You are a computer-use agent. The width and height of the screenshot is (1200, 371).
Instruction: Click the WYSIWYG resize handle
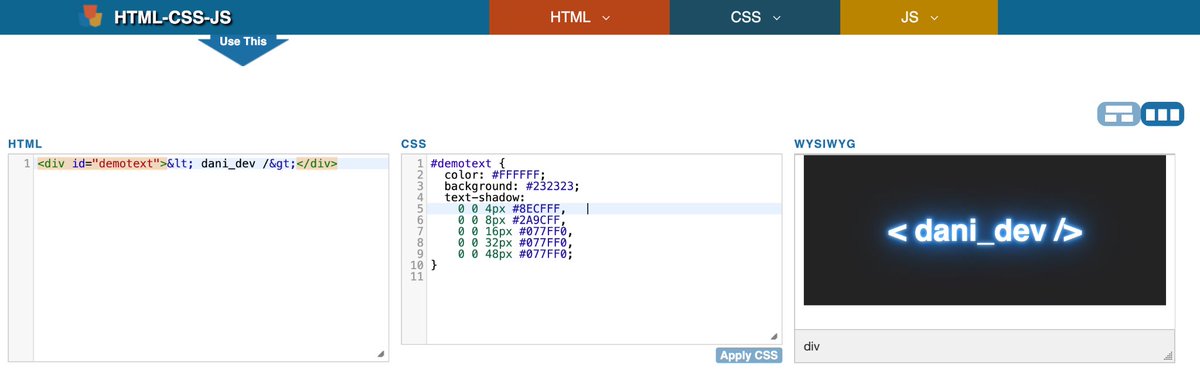[1167, 356]
